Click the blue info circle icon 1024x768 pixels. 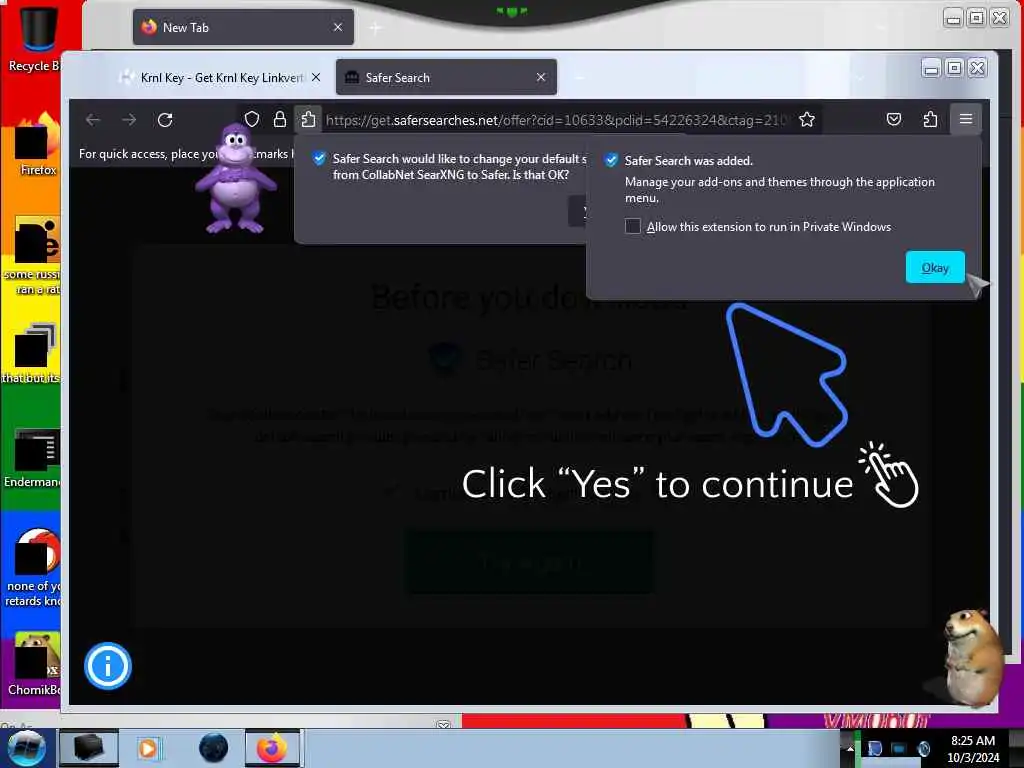pos(108,666)
